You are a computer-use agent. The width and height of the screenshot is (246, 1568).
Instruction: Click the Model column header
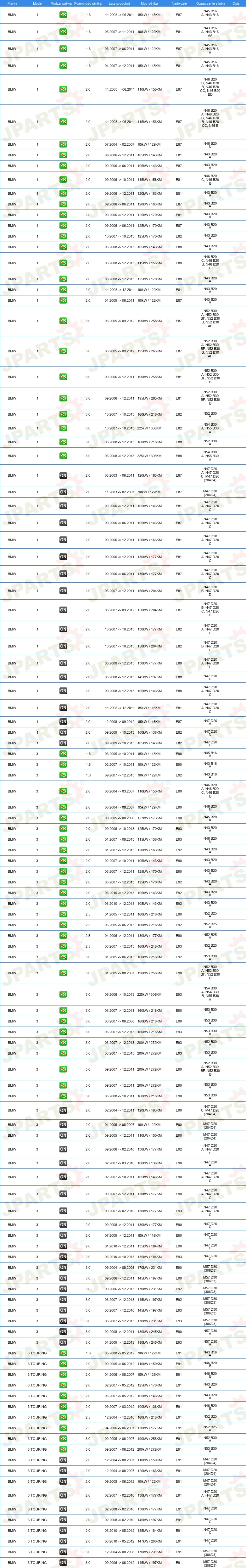(37, 3)
